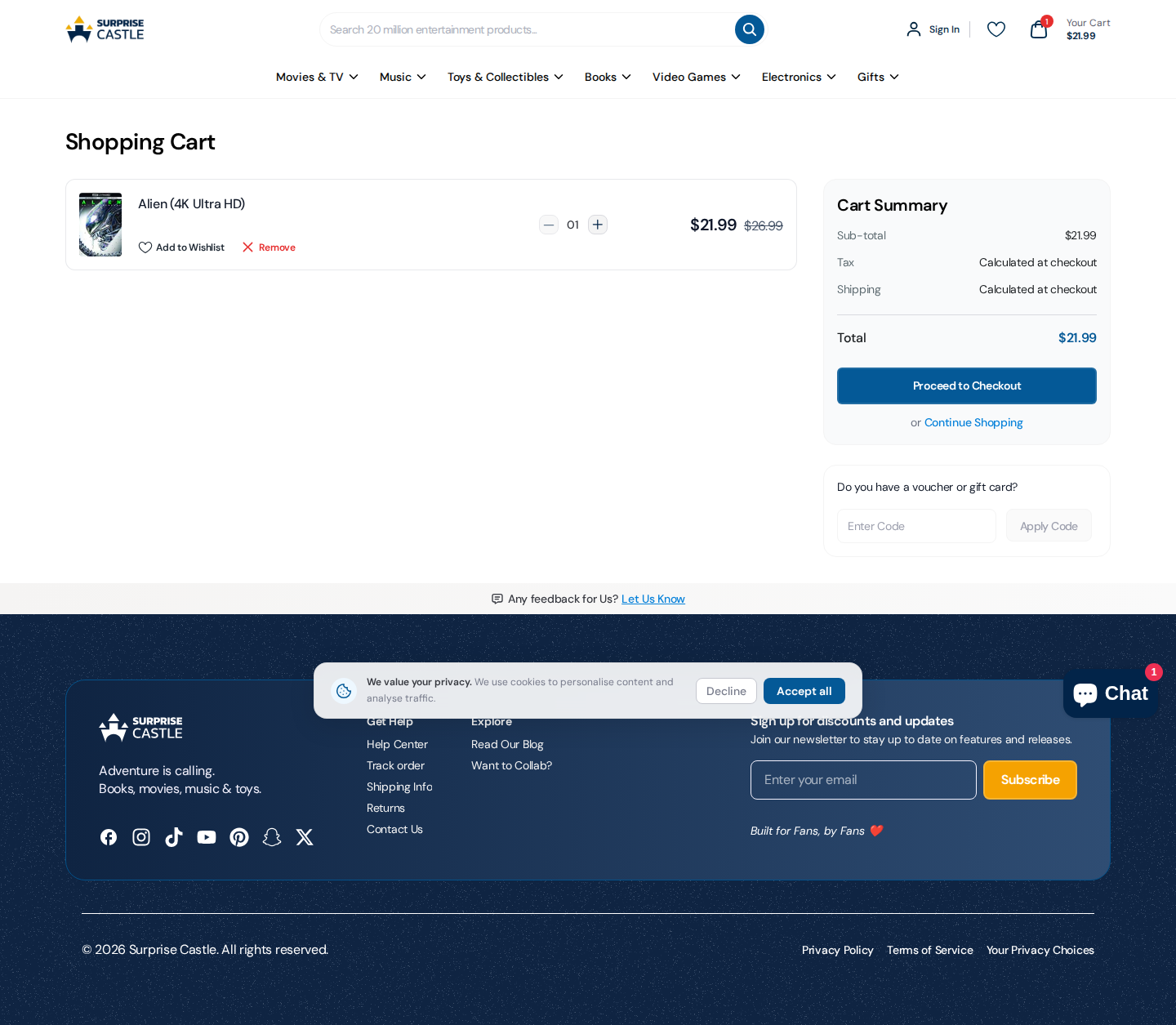Open Snapchat social icon in footer

coord(272,837)
